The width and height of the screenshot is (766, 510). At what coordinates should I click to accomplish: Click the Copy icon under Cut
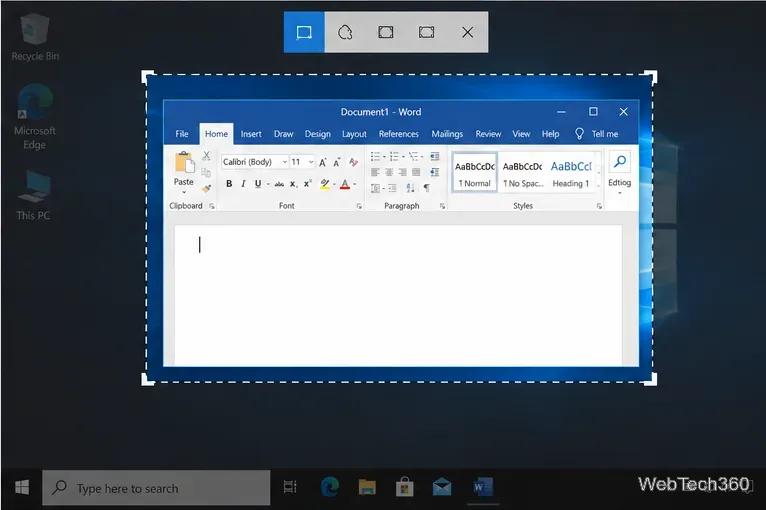(x=206, y=172)
